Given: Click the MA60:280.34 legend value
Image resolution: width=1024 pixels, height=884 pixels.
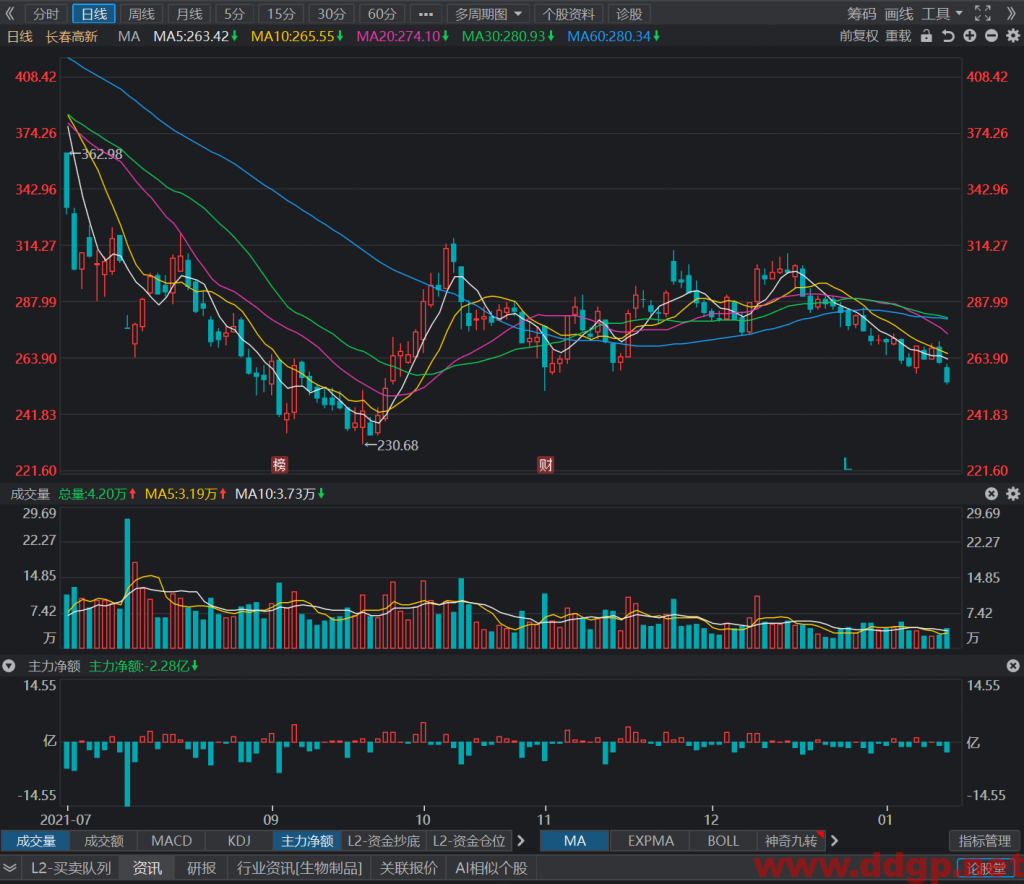Looking at the screenshot, I should tap(613, 36).
